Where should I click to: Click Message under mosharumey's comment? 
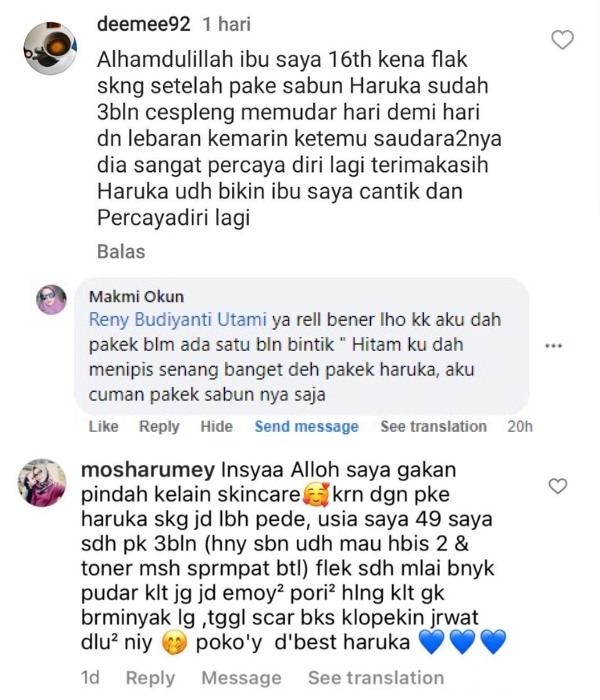(x=241, y=678)
